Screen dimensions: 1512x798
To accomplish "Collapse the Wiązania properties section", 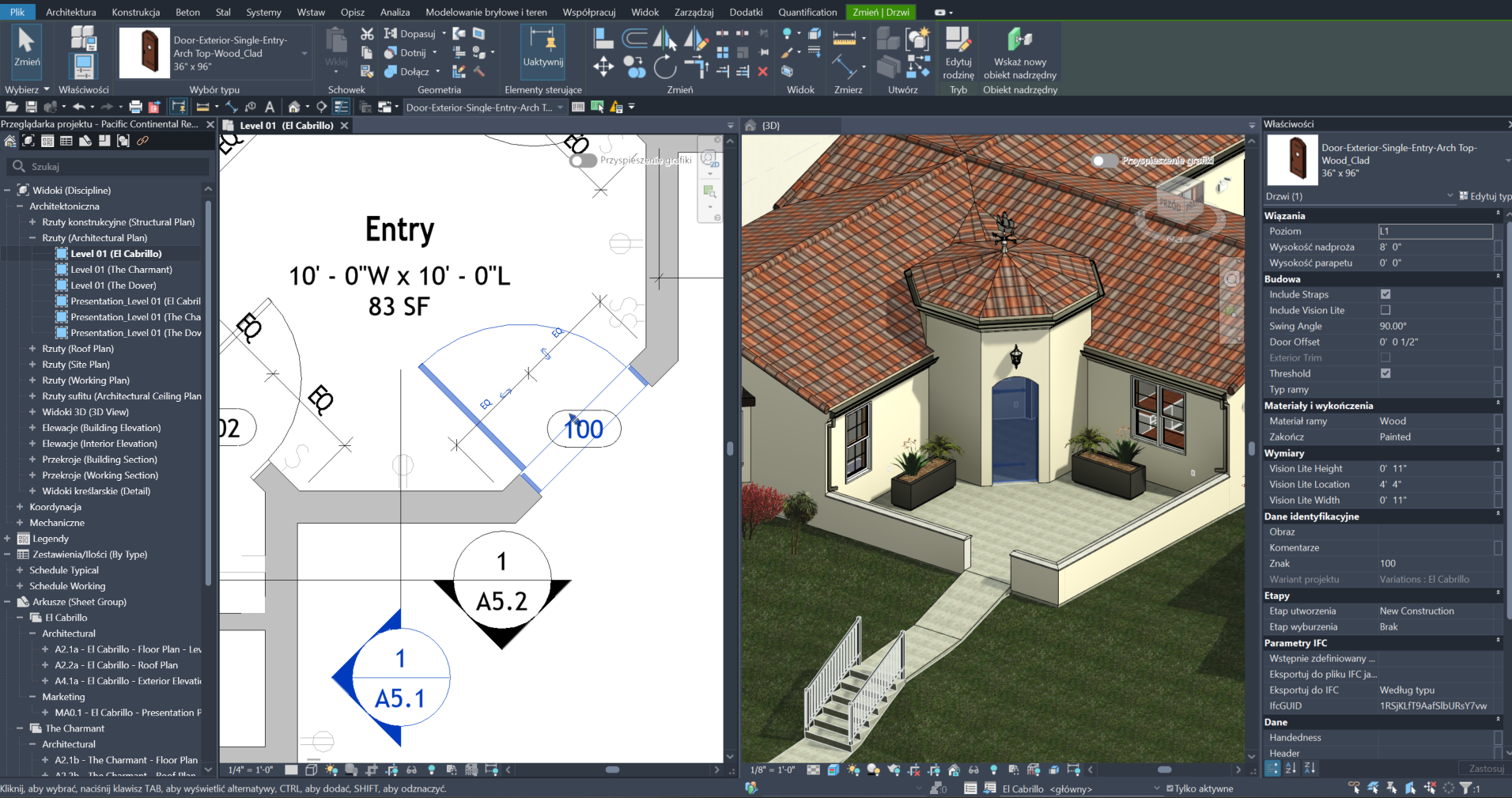I will (1498, 213).
